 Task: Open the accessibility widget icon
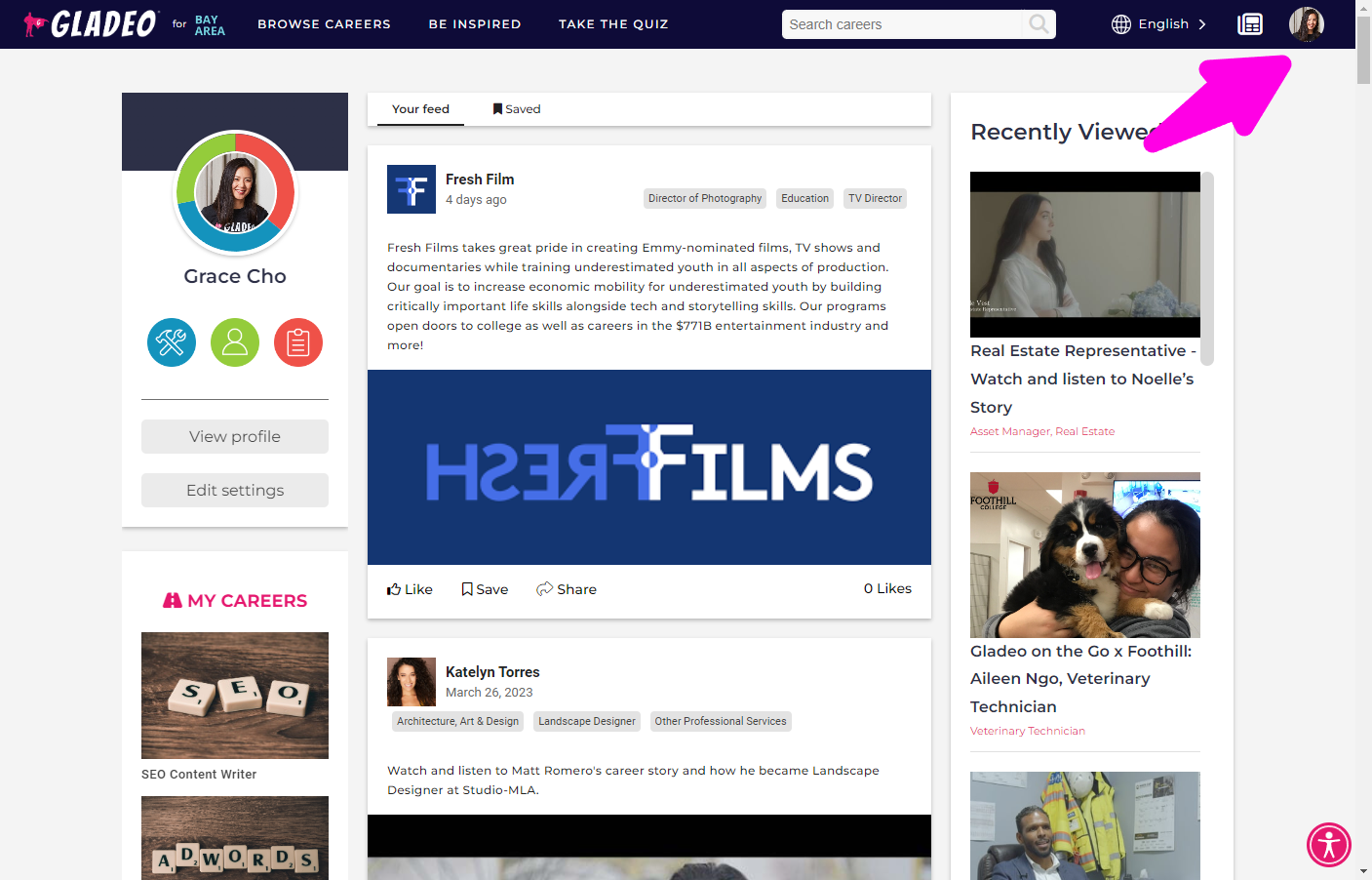[1329, 845]
